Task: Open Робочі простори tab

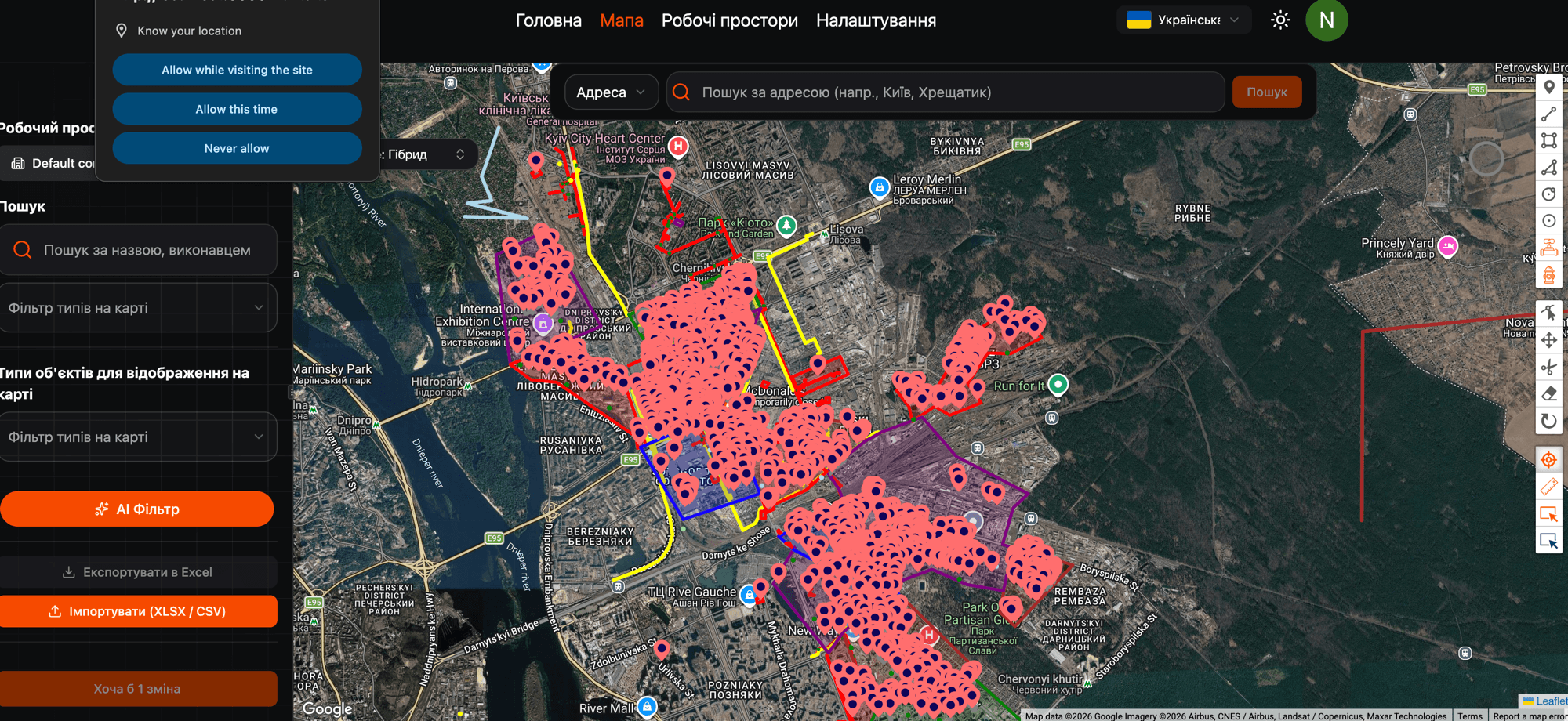Action: [x=730, y=20]
